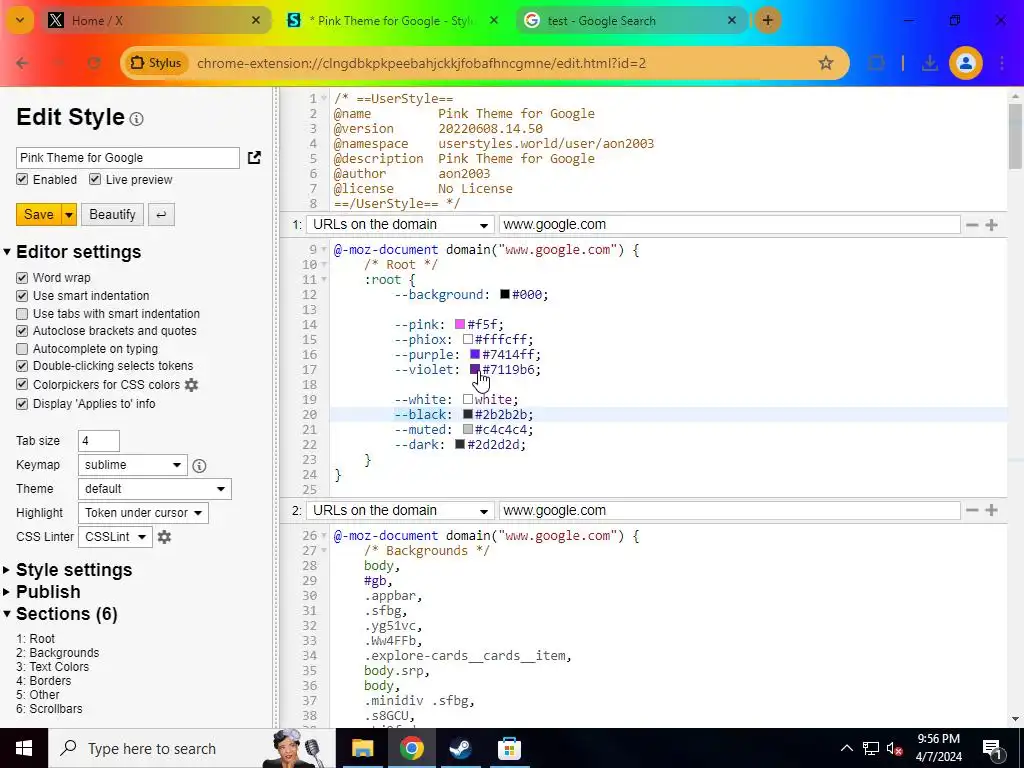This screenshot has height=768, width=1024.
Task: Disable Word wrap
Action: click(22, 278)
